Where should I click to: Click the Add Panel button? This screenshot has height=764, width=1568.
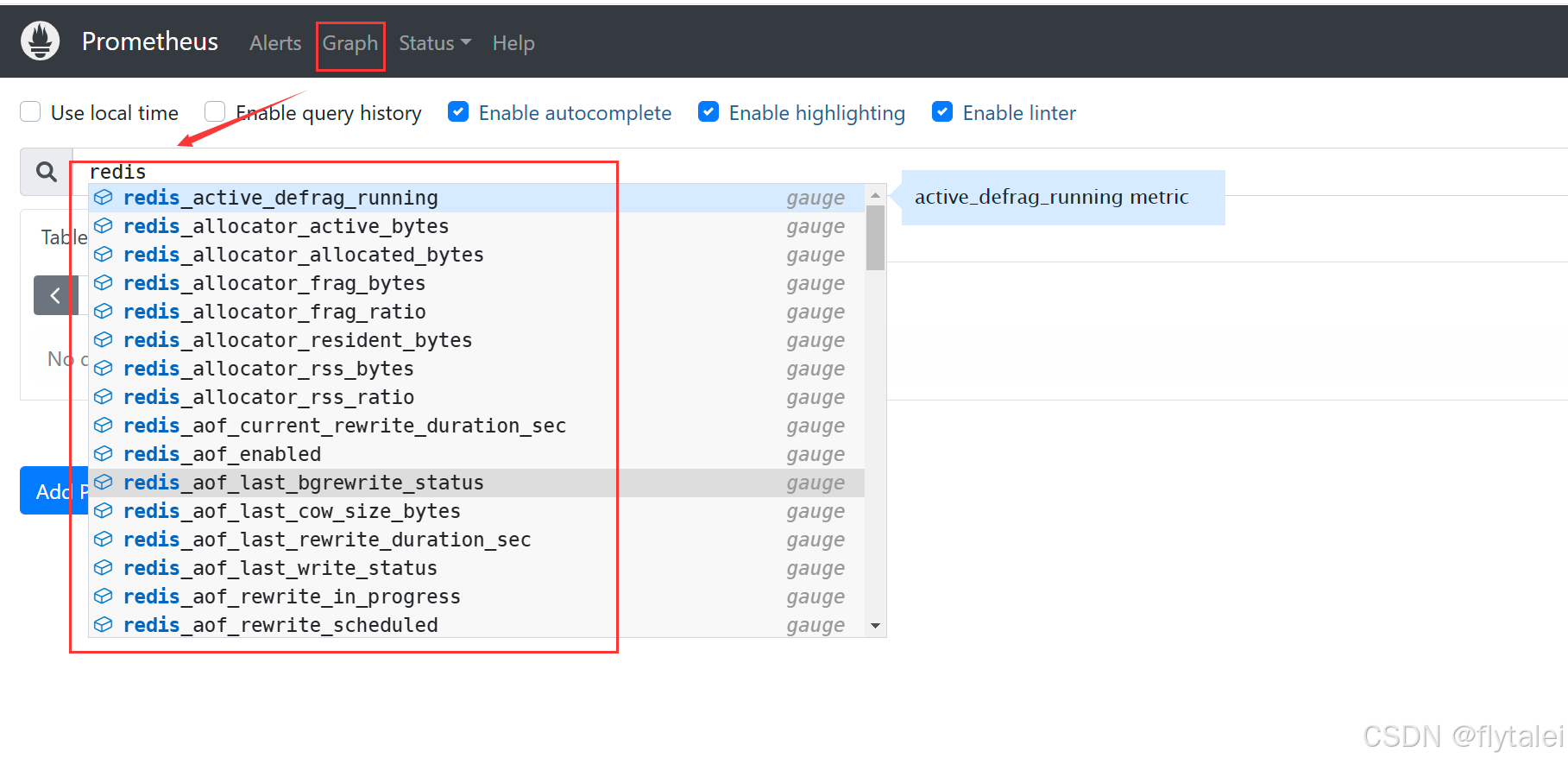[54, 491]
